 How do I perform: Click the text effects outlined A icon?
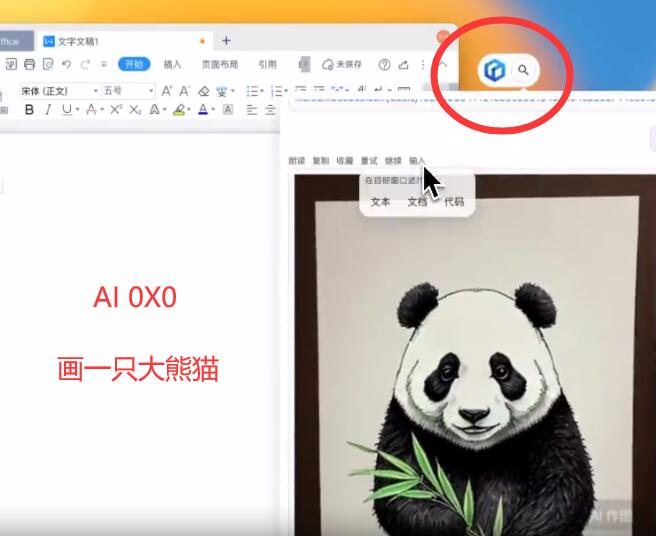(x=154, y=110)
